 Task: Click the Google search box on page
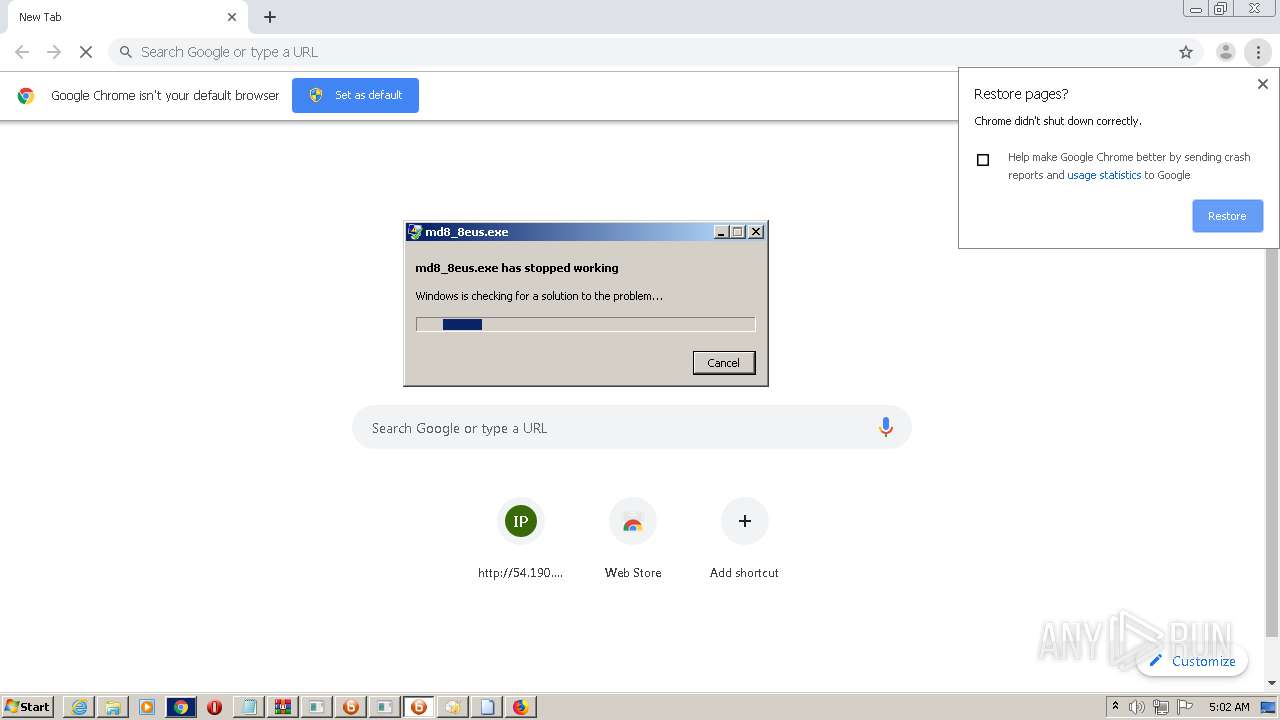(x=632, y=427)
